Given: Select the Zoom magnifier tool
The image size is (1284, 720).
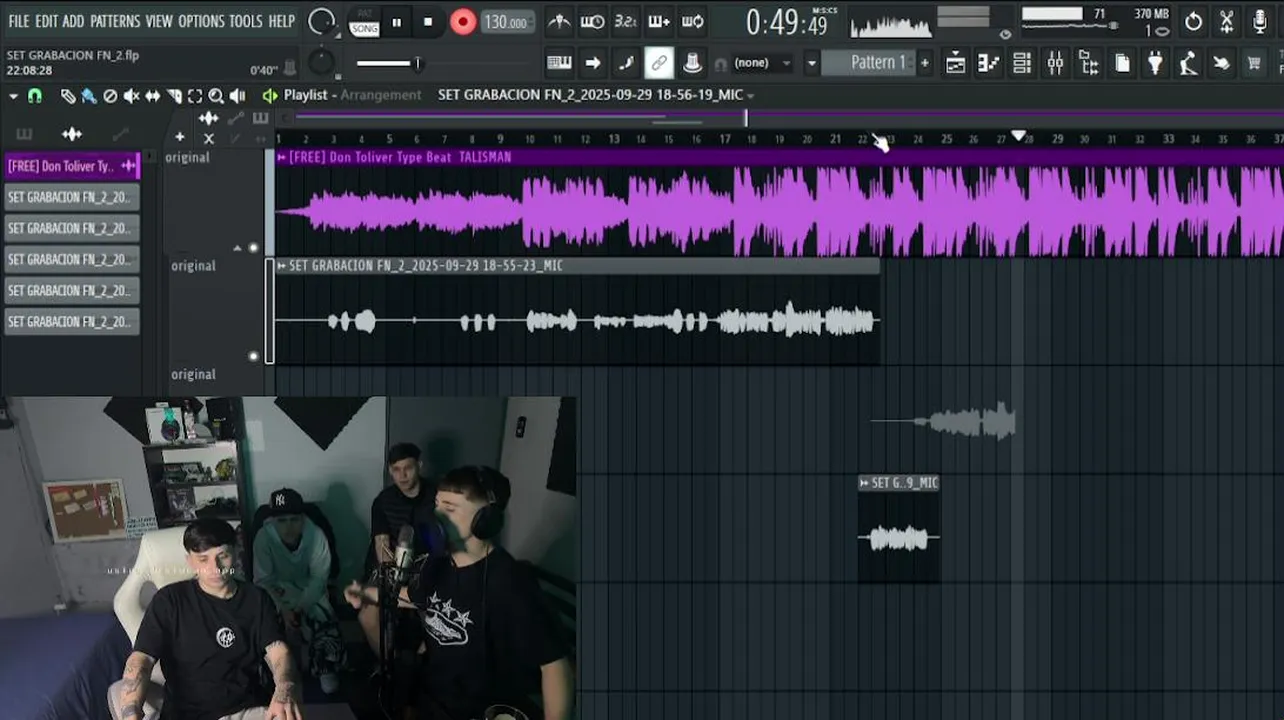Looking at the screenshot, I should coord(216,96).
